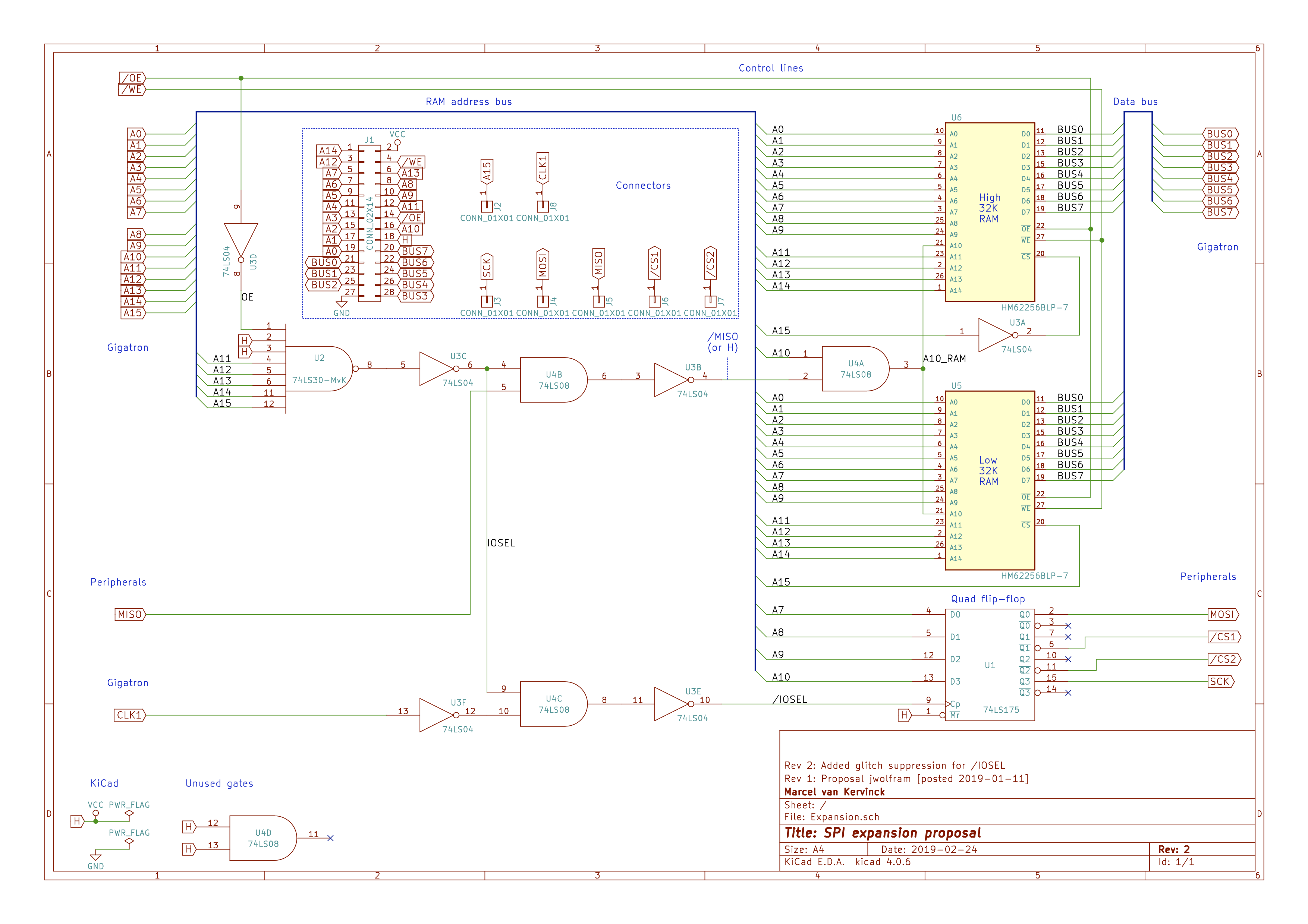Screen dimensions: 1308x924
Task: Select the 'Rev: 2' field in title block
Action: [x=1173, y=849]
